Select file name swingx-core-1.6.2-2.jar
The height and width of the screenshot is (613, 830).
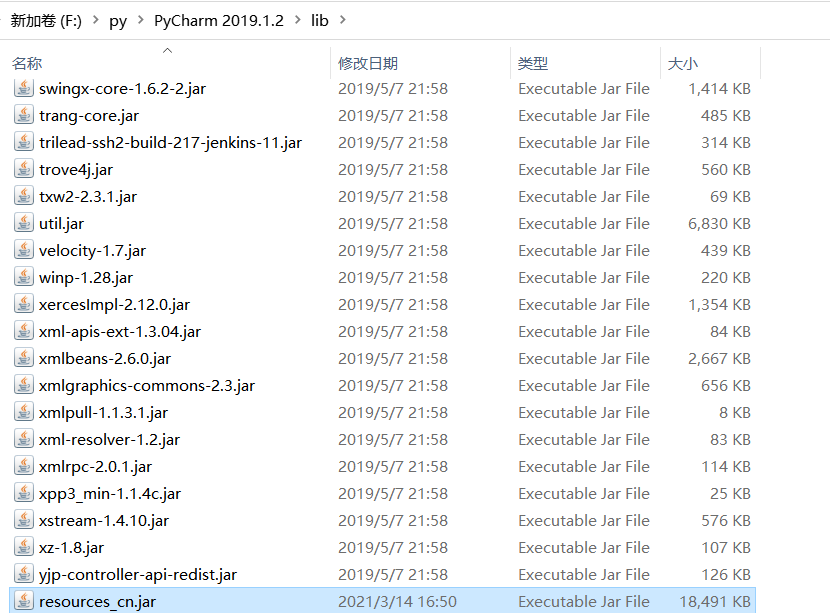pos(122,89)
